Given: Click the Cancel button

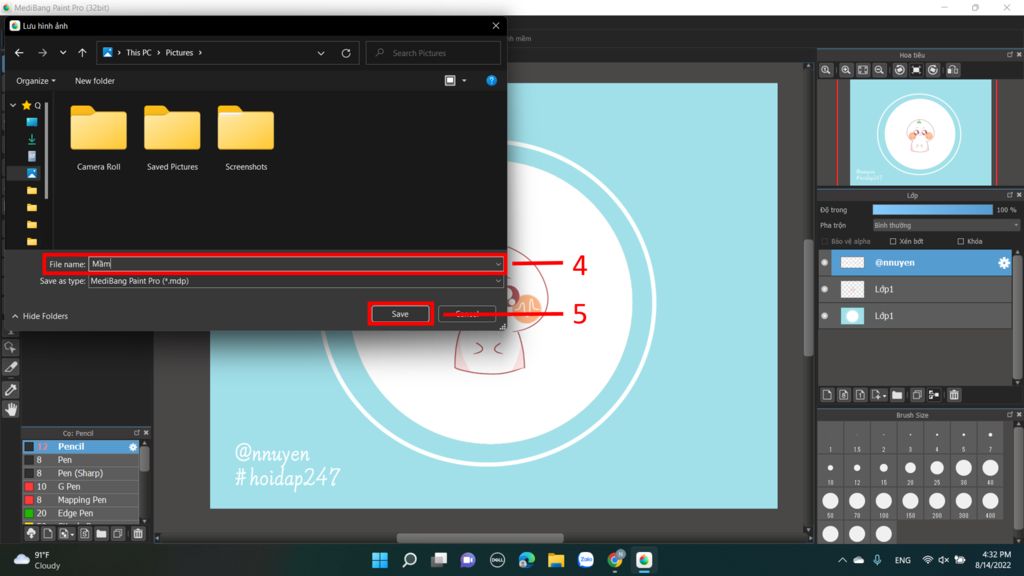Looking at the screenshot, I should [467, 314].
